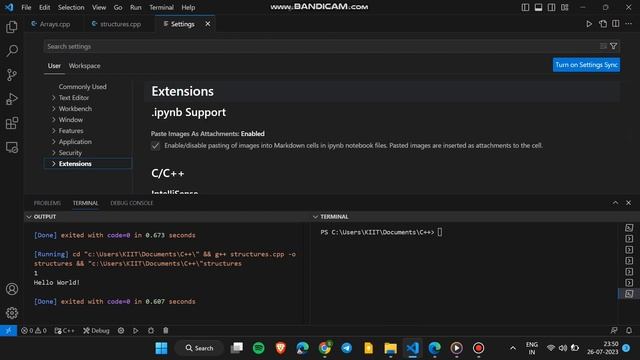Screen dimensions: 640x360
Task: Open Run and Debug view
Action: [x=11, y=99]
